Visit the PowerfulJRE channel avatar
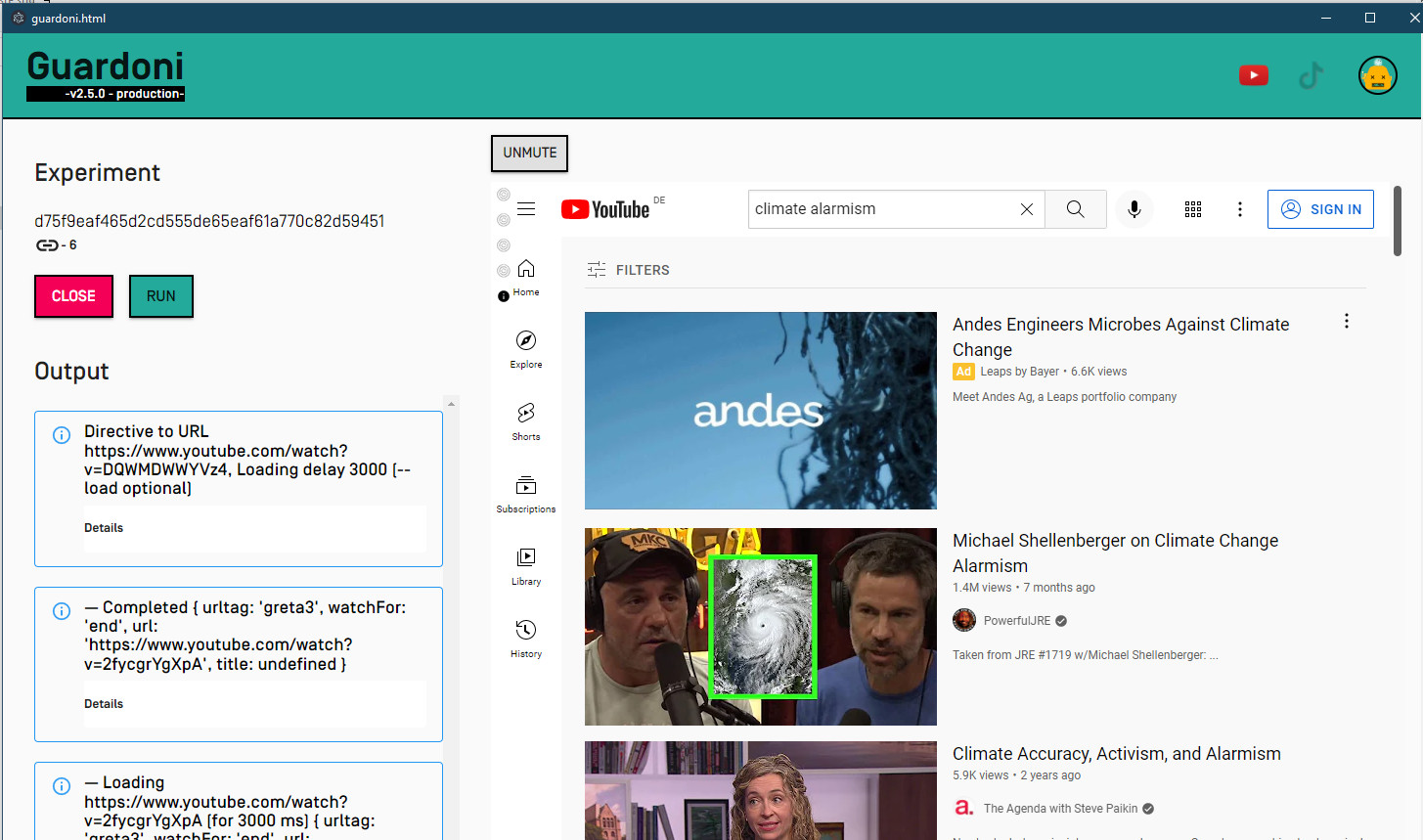This screenshot has width=1423, height=840. 964,620
